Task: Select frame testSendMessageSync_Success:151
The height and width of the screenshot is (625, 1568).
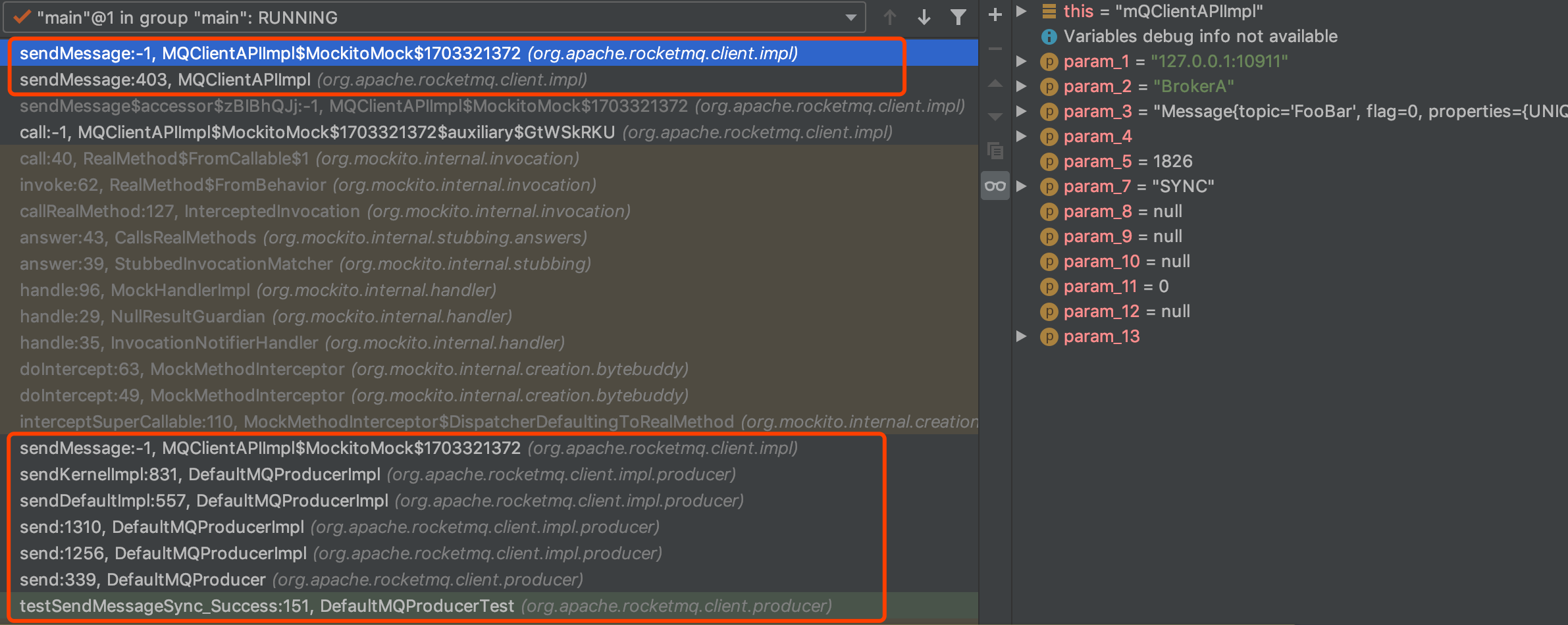Action: point(489,606)
